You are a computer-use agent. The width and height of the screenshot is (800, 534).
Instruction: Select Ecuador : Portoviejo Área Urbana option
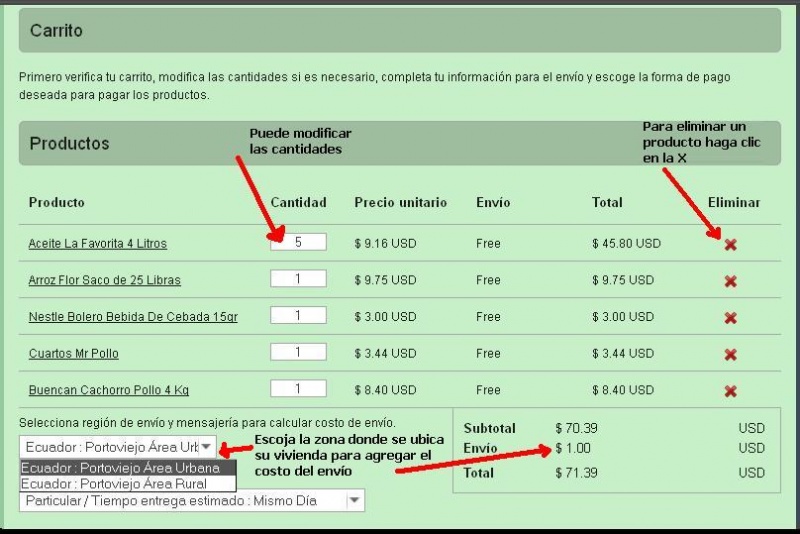point(127,468)
